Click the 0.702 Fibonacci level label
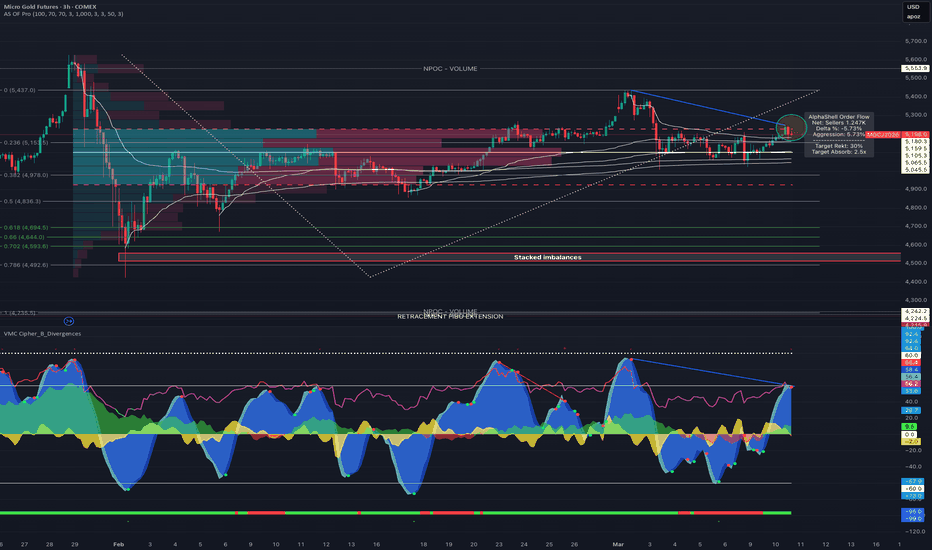 click(26, 246)
